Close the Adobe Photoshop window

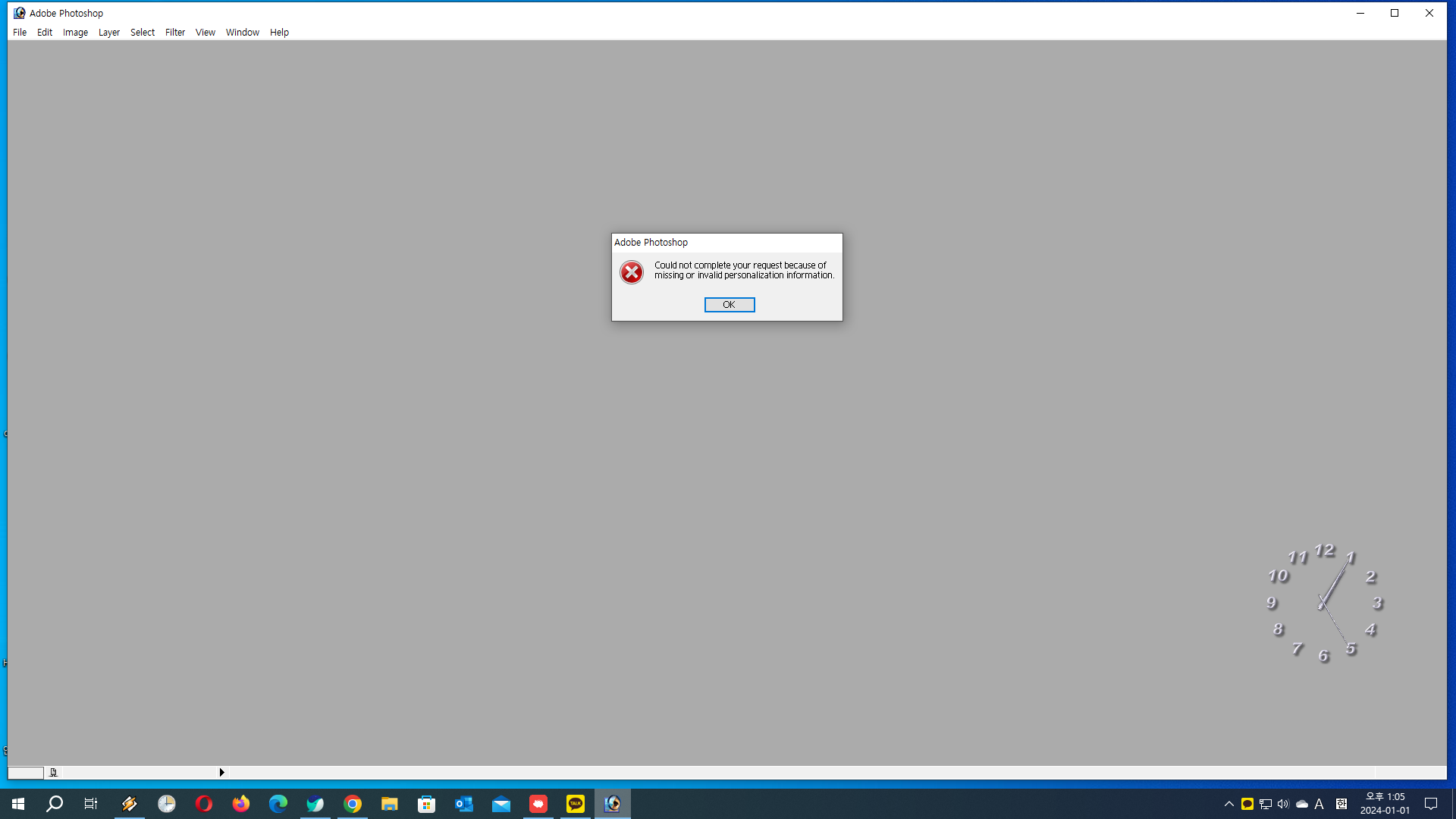point(1429,13)
